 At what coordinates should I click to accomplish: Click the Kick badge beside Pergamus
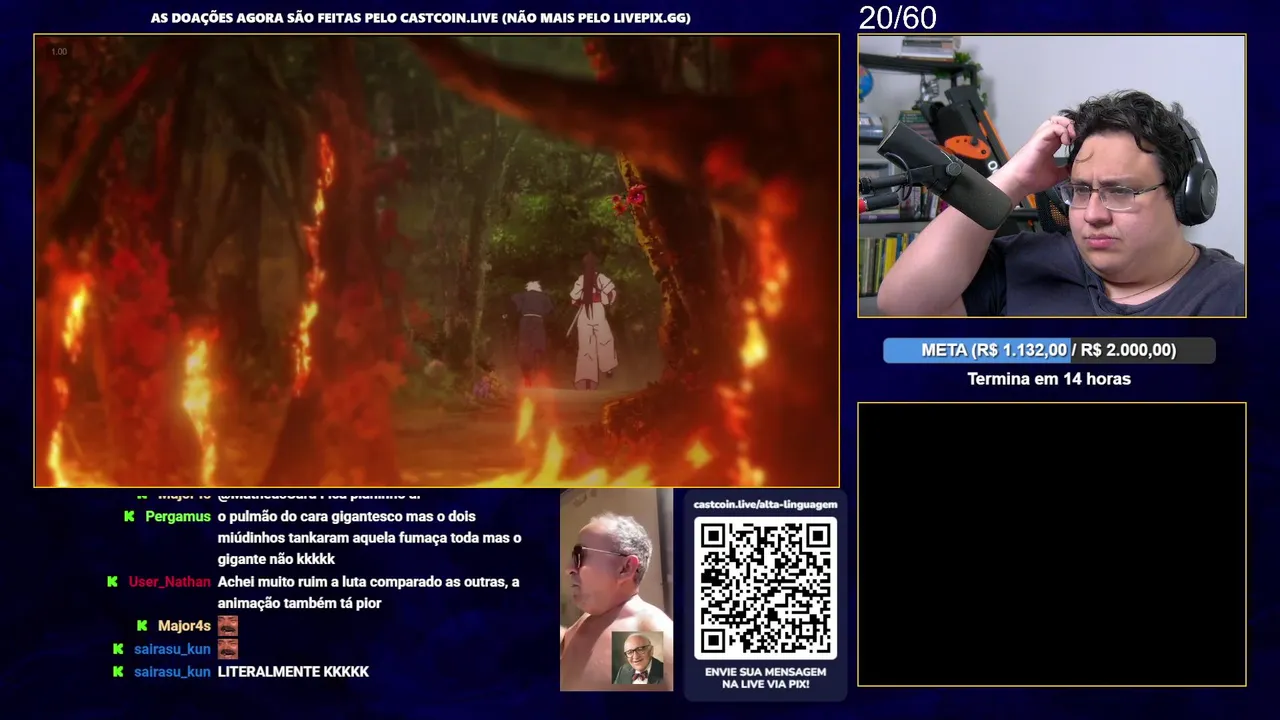[129, 517]
